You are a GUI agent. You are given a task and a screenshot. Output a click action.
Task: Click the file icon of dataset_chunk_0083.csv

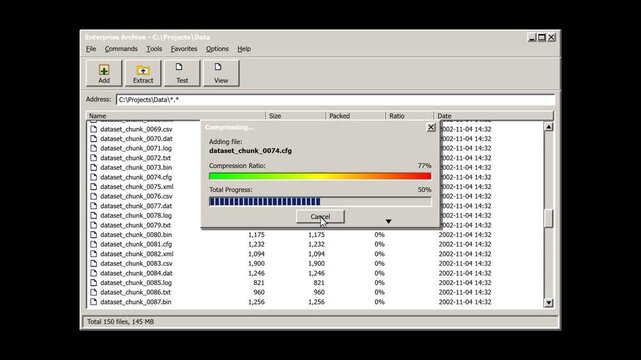(94, 264)
